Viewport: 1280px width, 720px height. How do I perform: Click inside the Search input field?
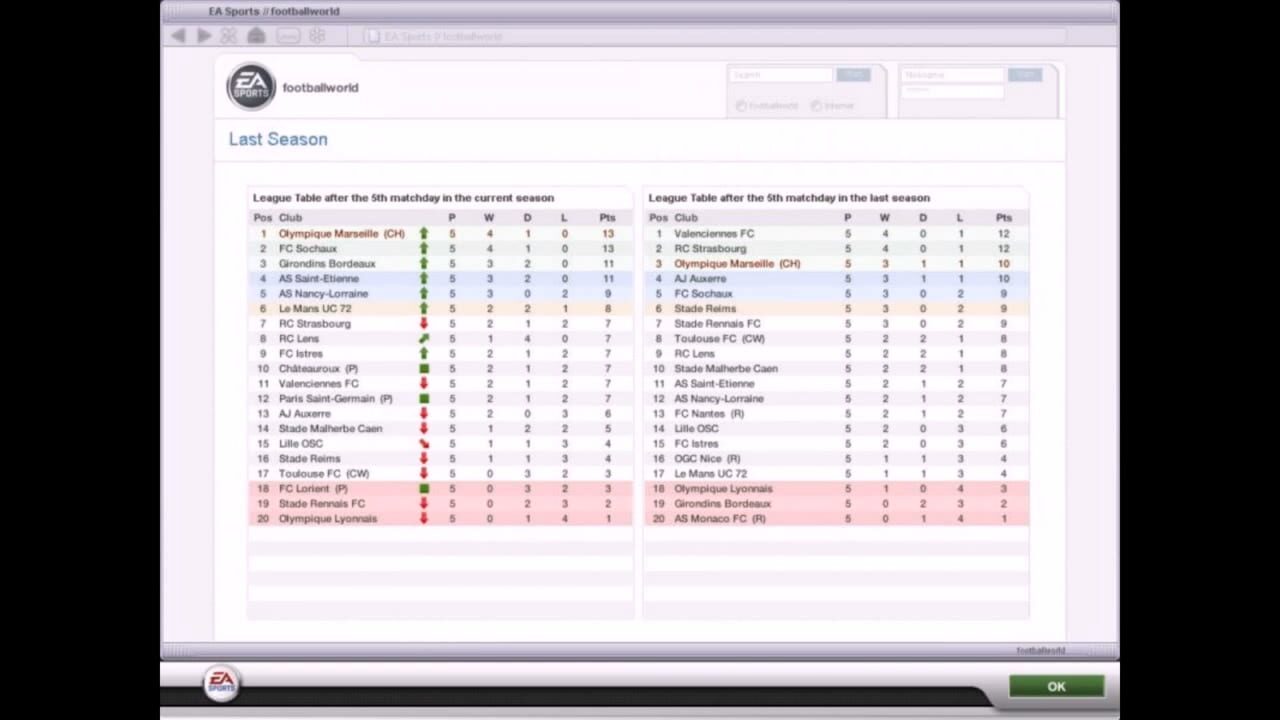click(781, 75)
